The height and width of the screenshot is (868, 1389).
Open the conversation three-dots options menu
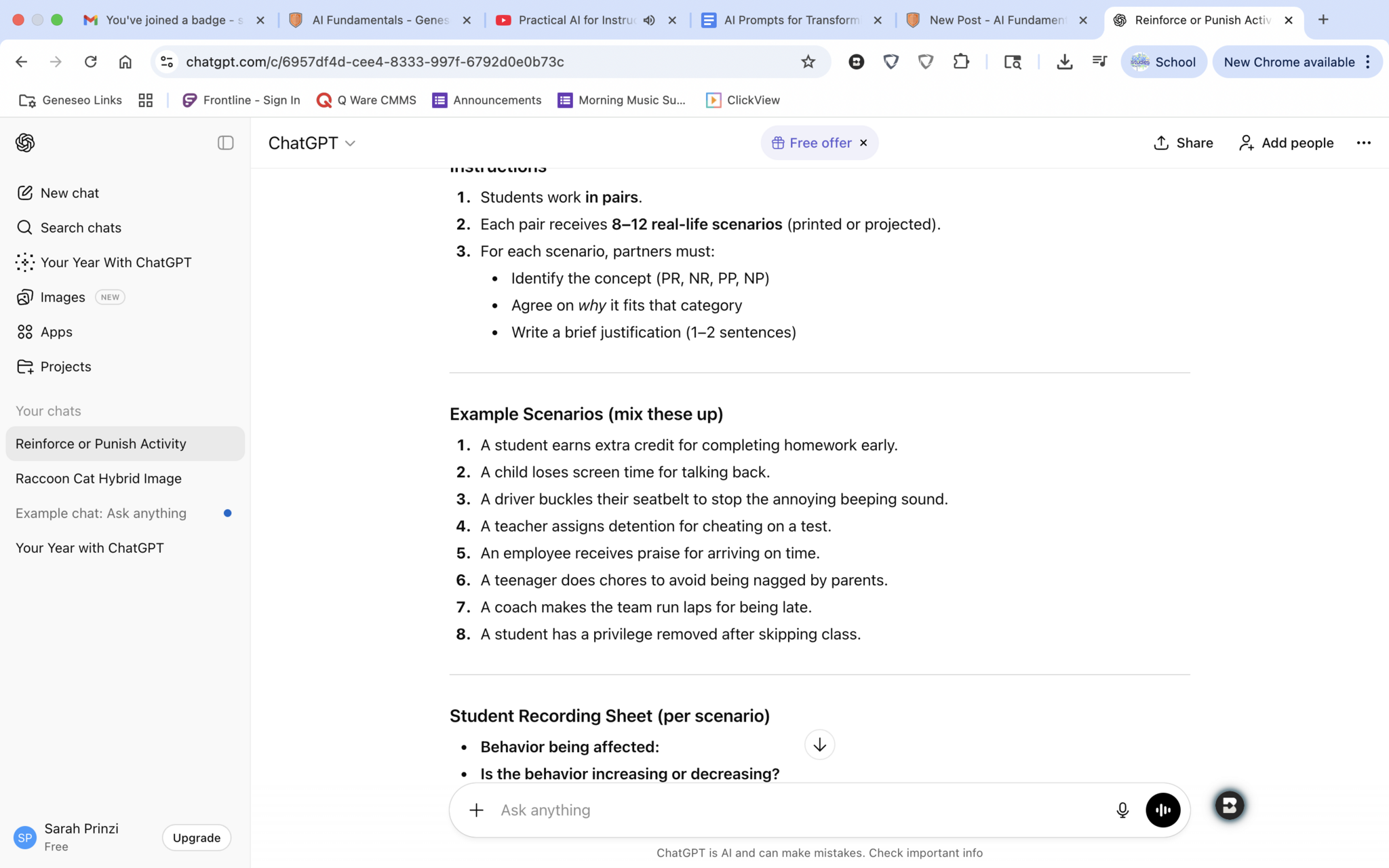[1363, 143]
